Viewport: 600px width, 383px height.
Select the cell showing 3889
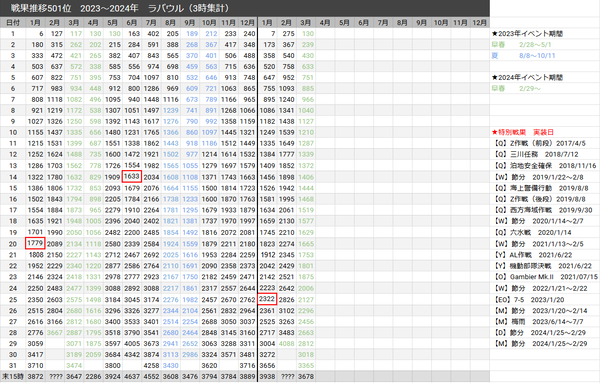click(247, 376)
